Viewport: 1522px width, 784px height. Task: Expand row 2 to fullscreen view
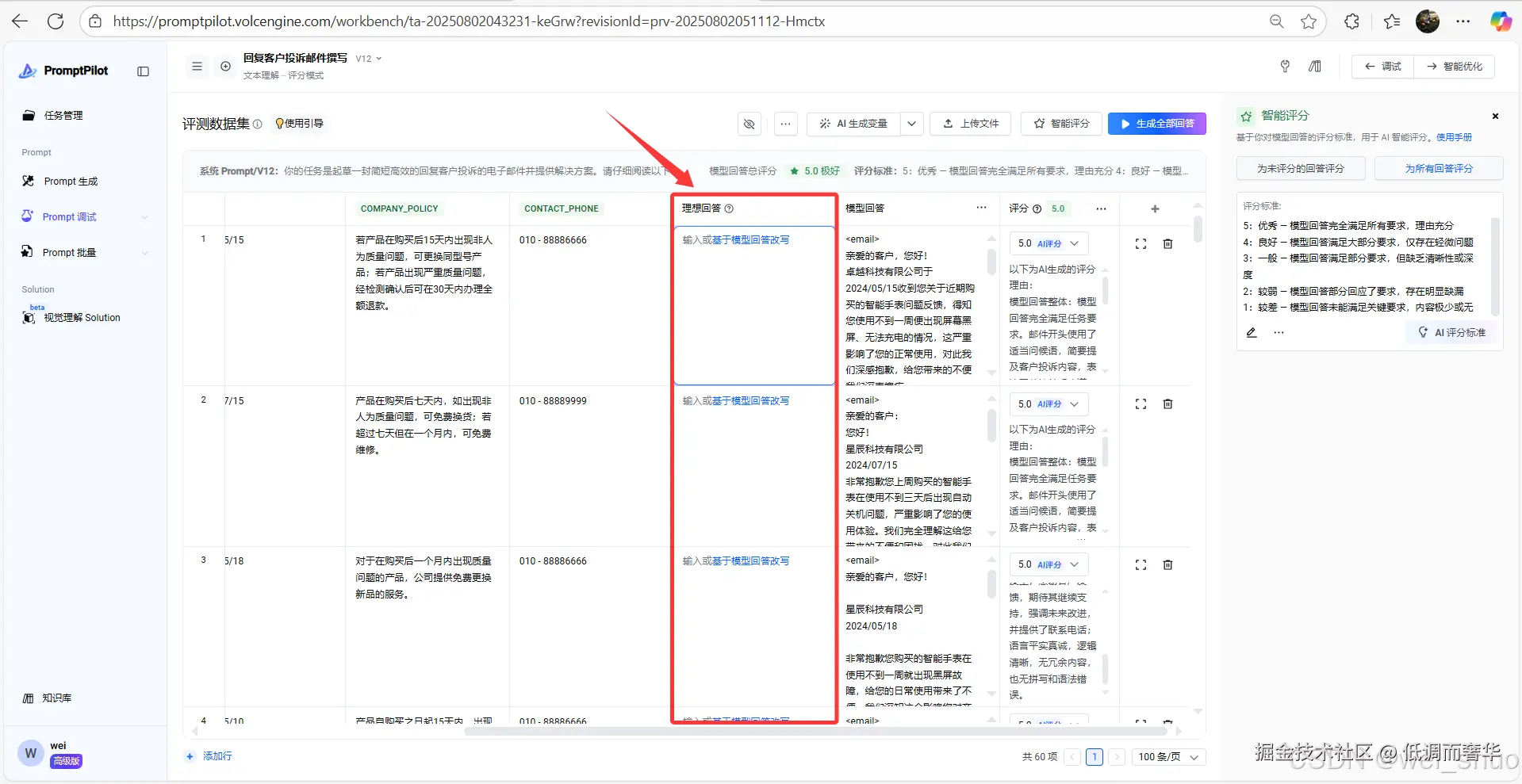(x=1141, y=404)
